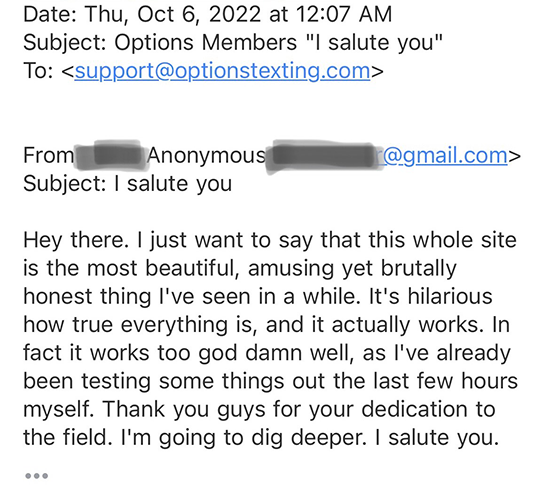Expand trimmed content via three-dot ellipsis
This screenshot has width=550, height=498.
pyautogui.click(x=36, y=476)
